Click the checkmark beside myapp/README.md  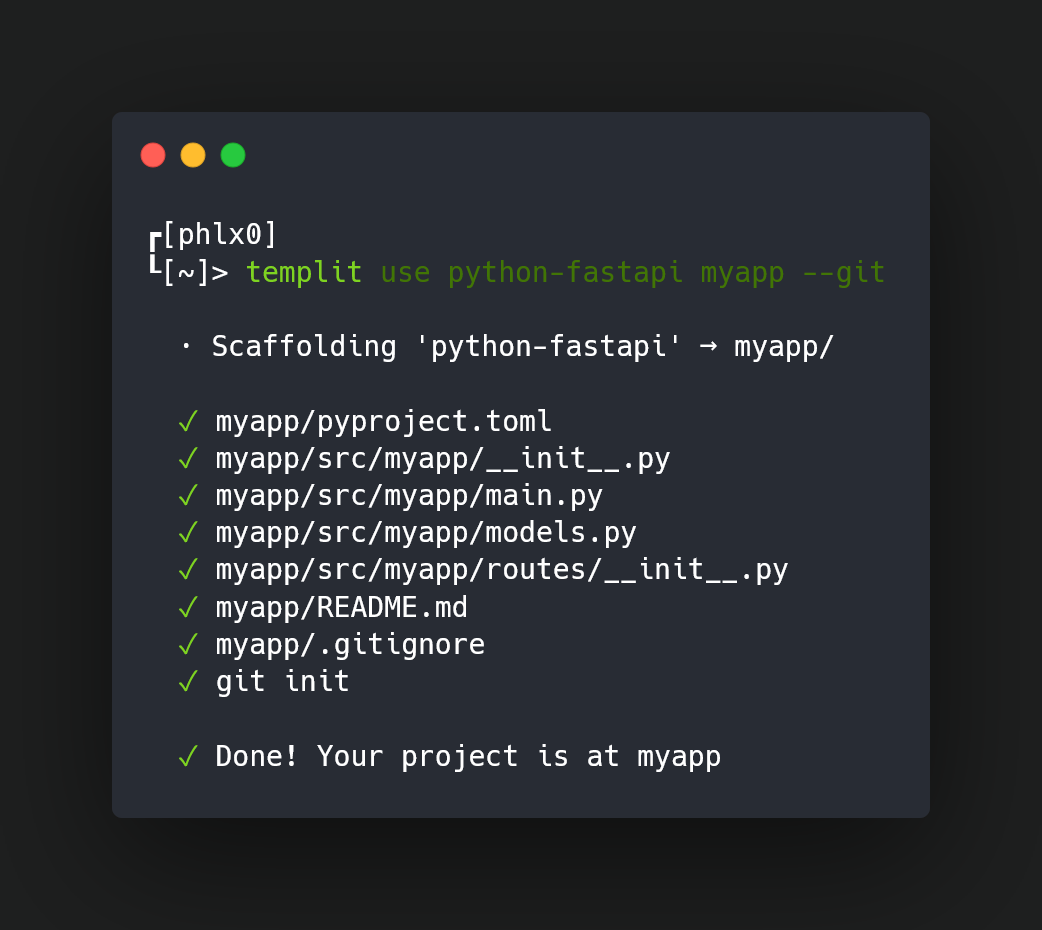click(x=187, y=607)
